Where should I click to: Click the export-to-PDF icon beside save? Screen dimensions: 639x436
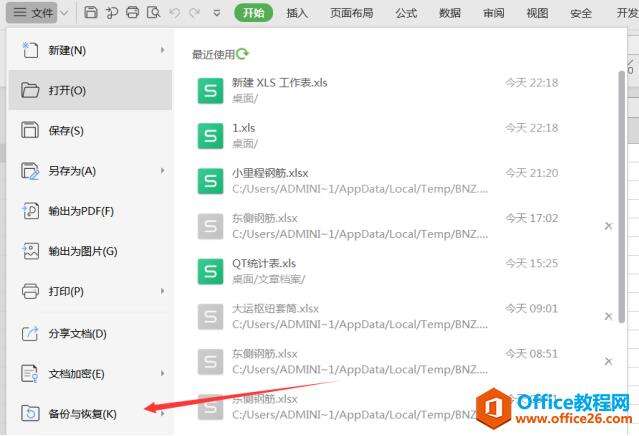pyautogui.click(x=111, y=13)
